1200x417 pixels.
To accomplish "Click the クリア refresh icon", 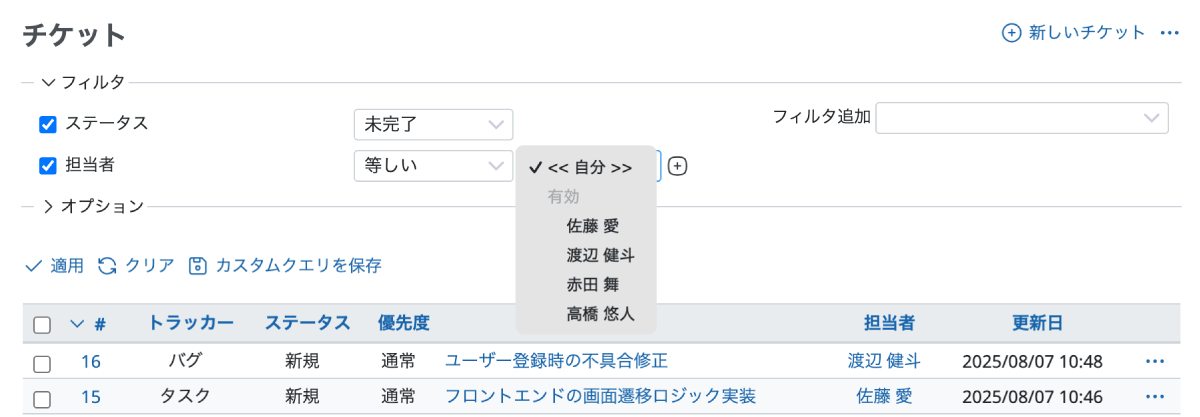I will coord(107,266).
